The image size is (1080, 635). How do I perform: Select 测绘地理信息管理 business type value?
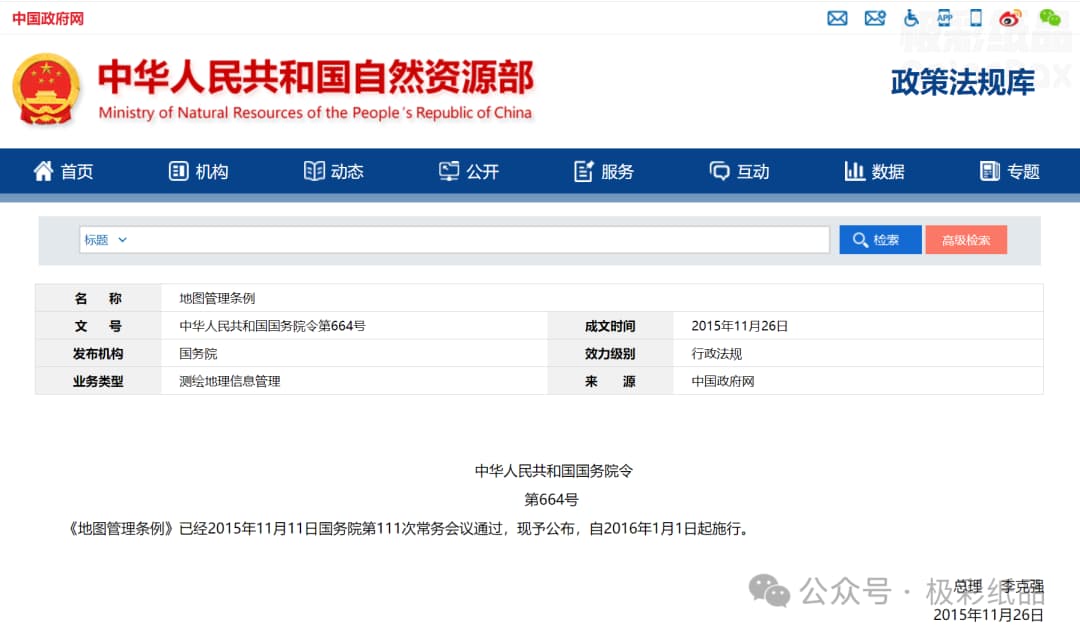click(x=229, y=381)
